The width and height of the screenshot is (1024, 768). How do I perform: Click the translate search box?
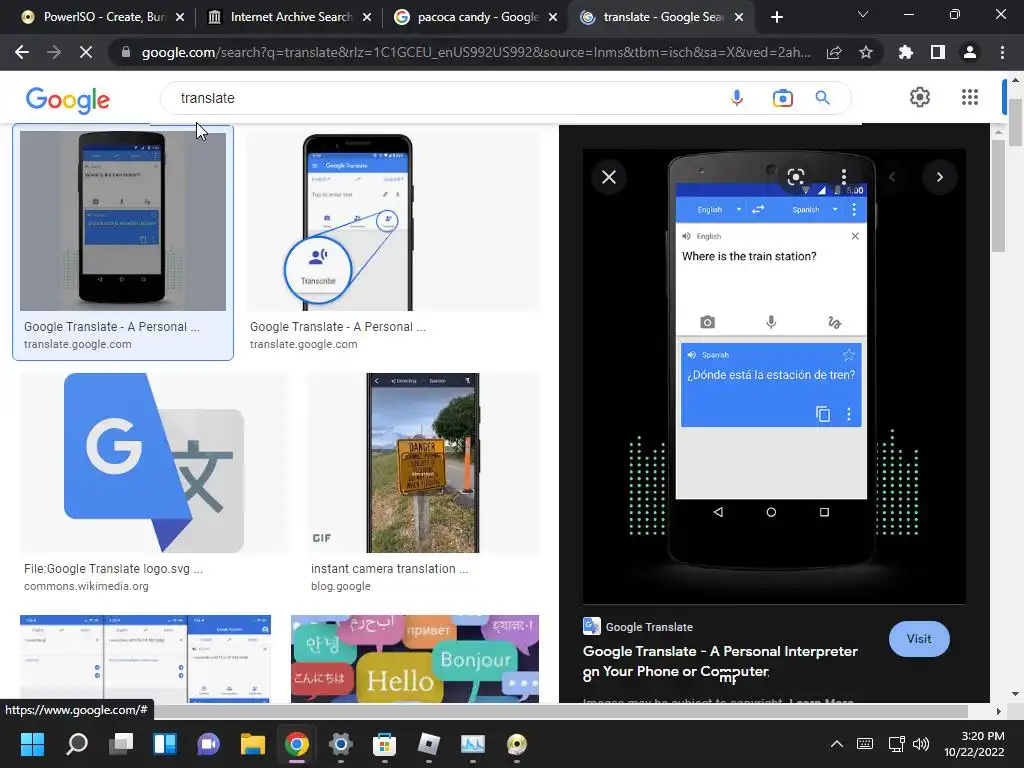[x=444, y=98]
